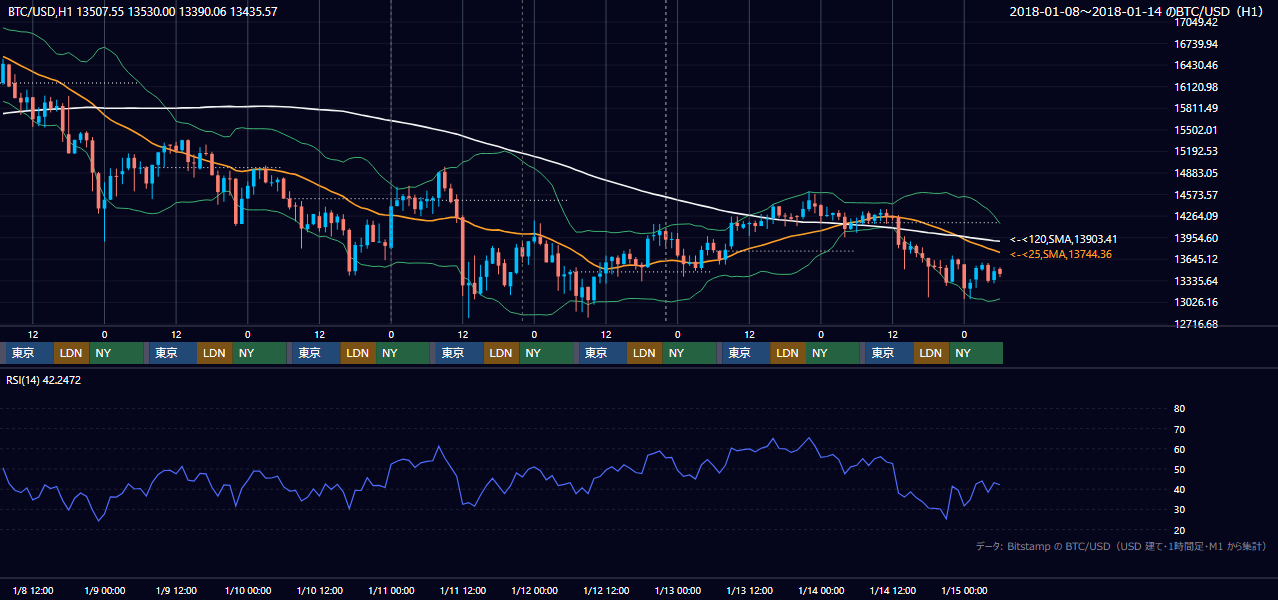1278x600 pixels.
Task: Click the 17049.42 price axis label
Action: pos(1195,22)
